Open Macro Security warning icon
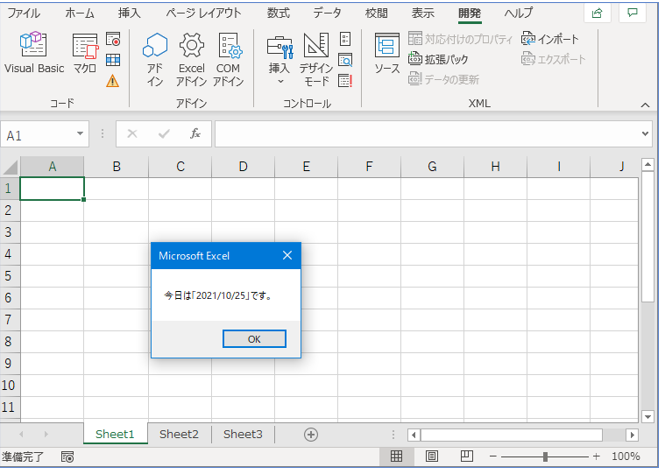This screenshot has height=471, width=663. pyautogui.click(x=113, y=80)
